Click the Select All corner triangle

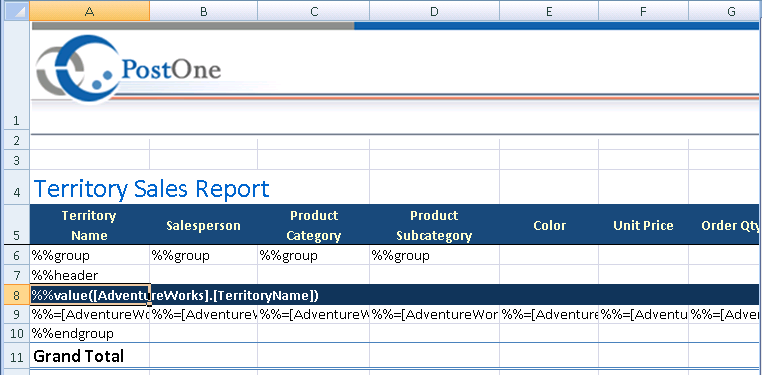click(16, 12)
